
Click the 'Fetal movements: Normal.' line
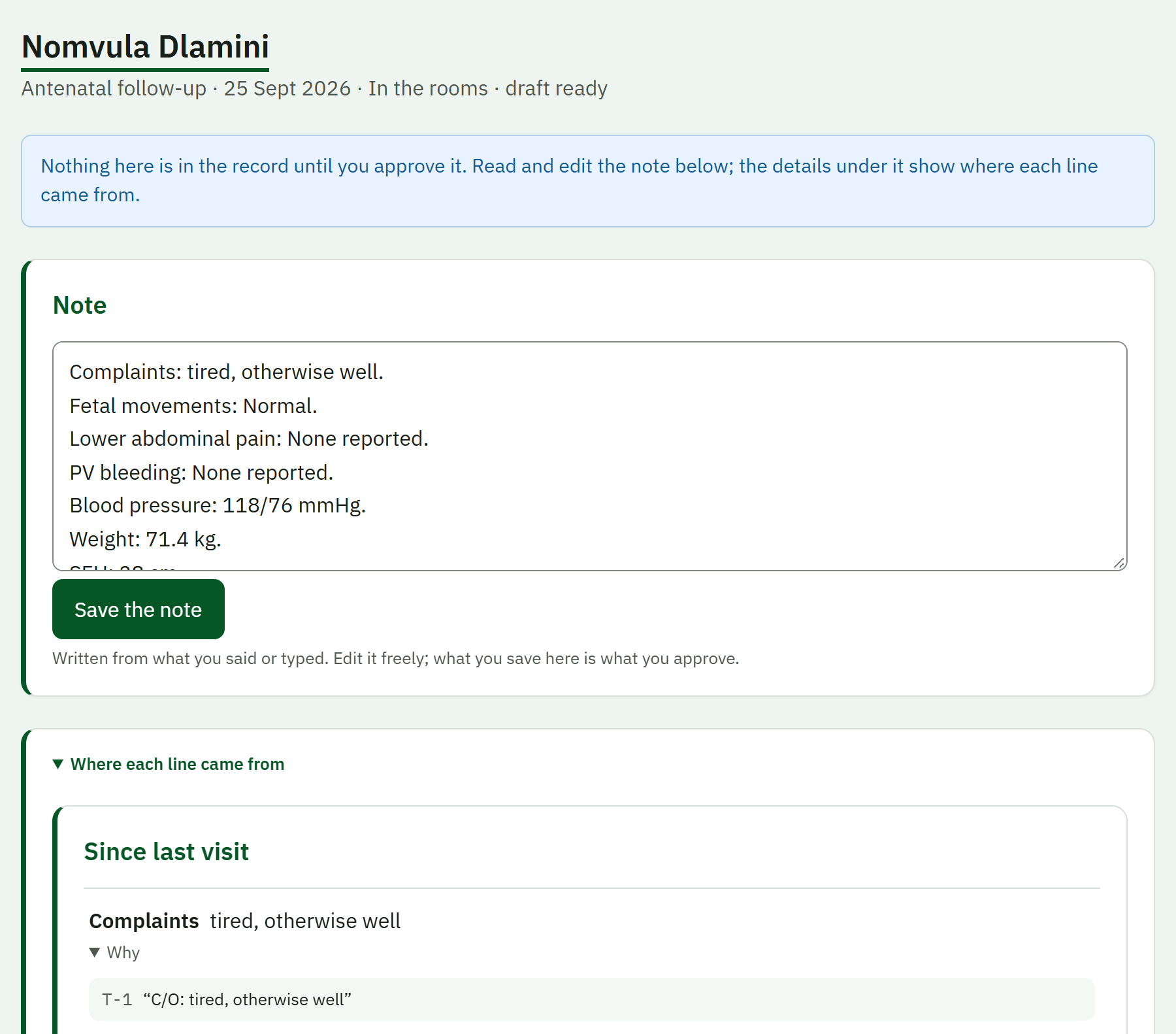193,406
